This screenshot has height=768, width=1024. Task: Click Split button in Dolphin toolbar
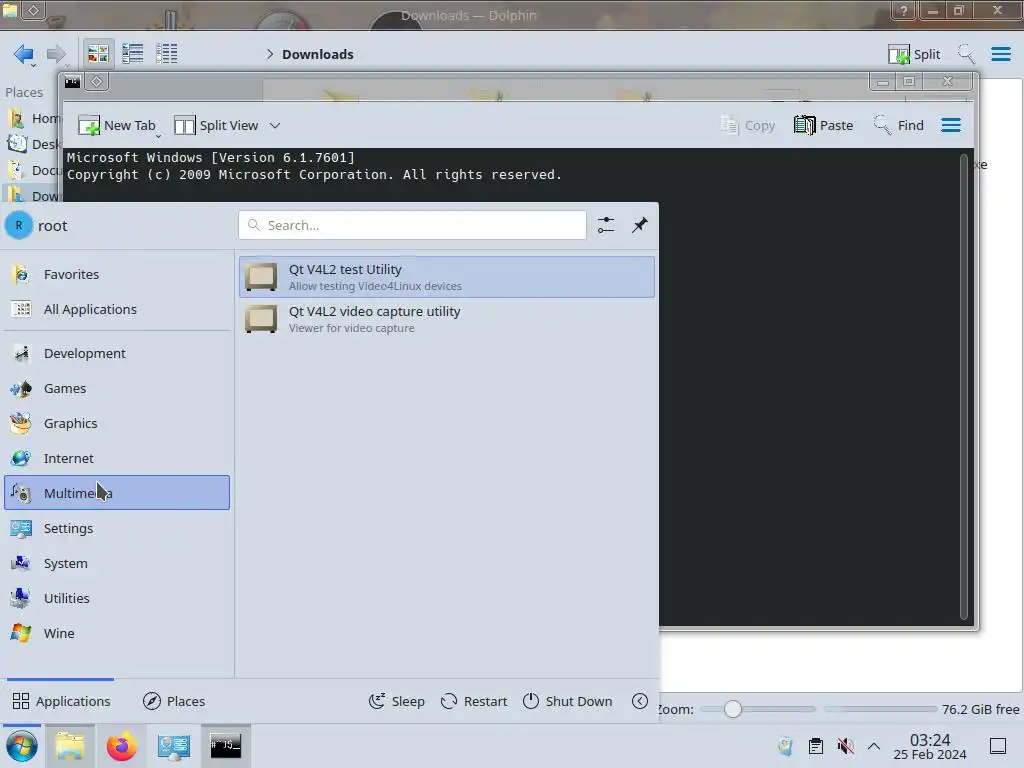click(914, 54)
